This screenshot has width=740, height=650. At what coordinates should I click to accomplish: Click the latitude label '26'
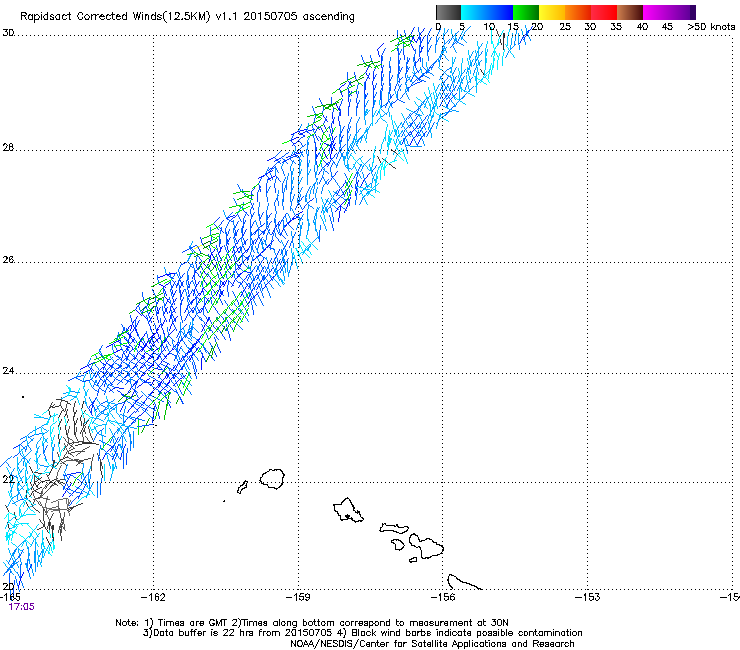[x=8, y=260]
